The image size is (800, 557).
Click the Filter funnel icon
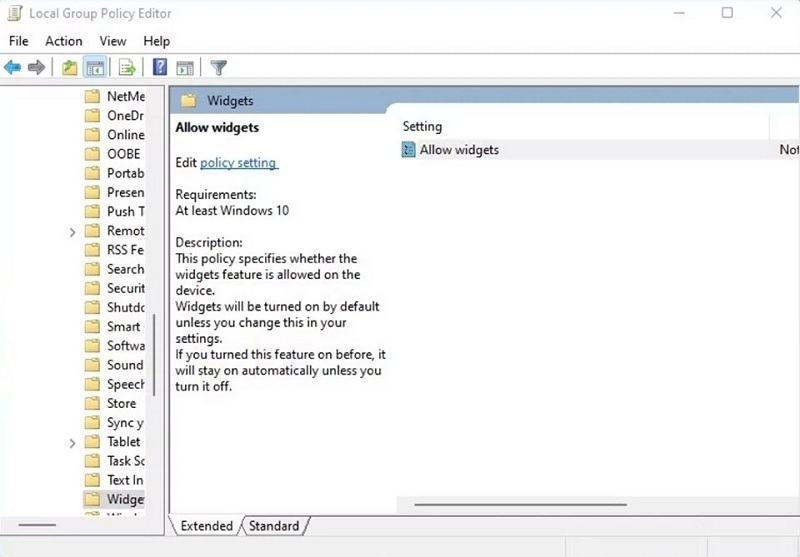tap(218, 68)
